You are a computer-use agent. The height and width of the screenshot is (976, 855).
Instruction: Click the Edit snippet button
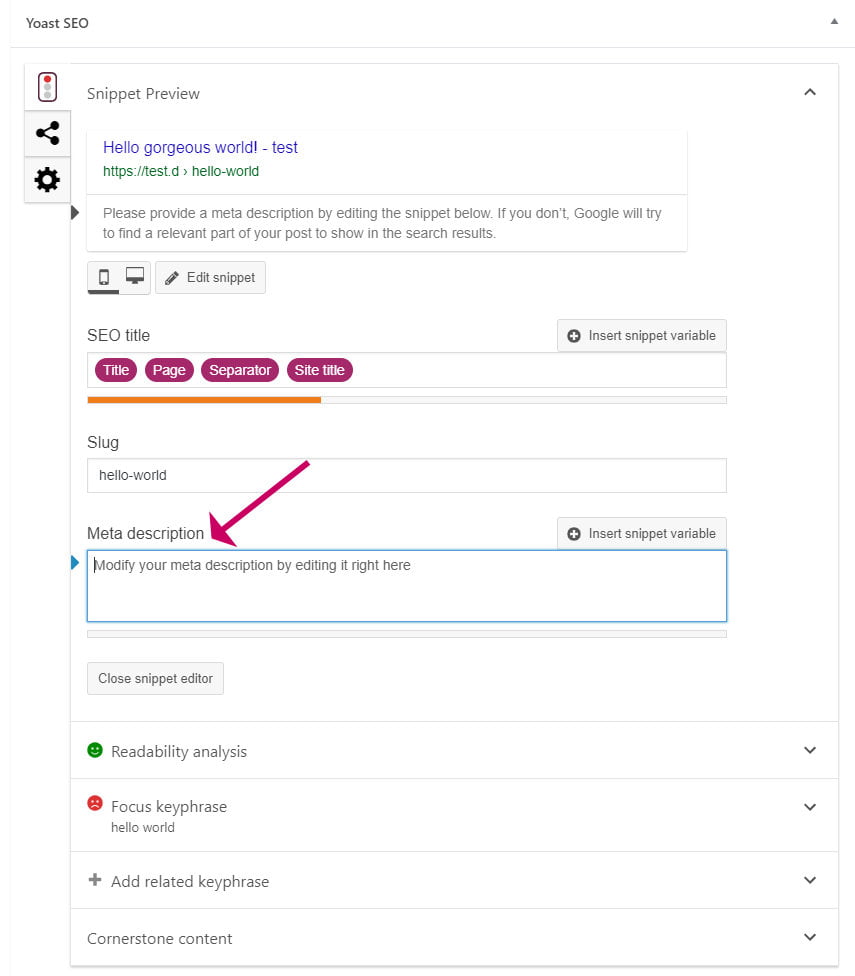210,278
